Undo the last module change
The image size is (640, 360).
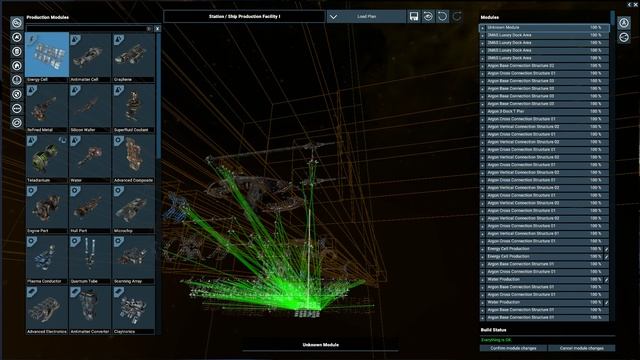click(442, 16)
